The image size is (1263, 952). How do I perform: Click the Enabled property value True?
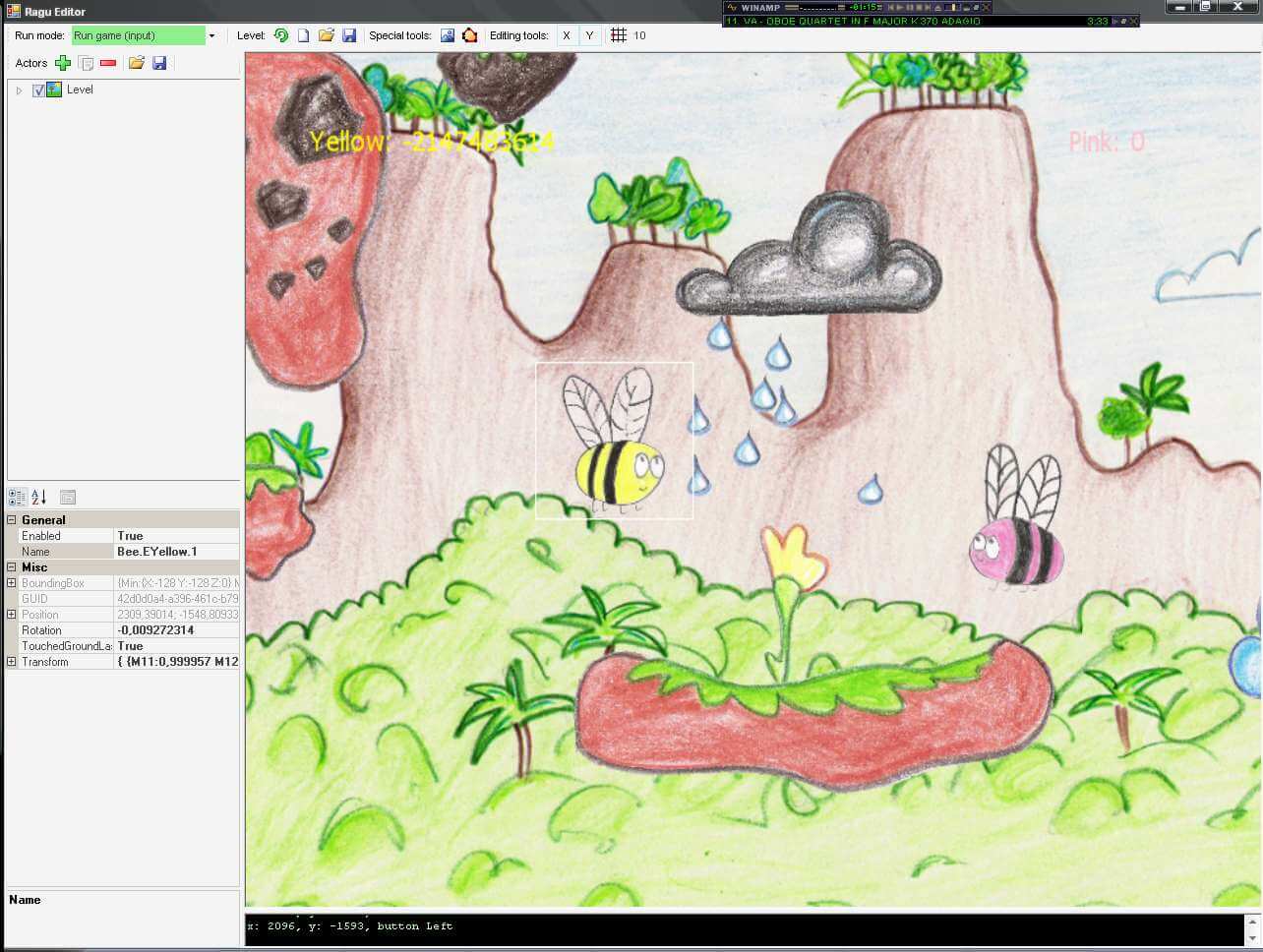tap(177, 536)
